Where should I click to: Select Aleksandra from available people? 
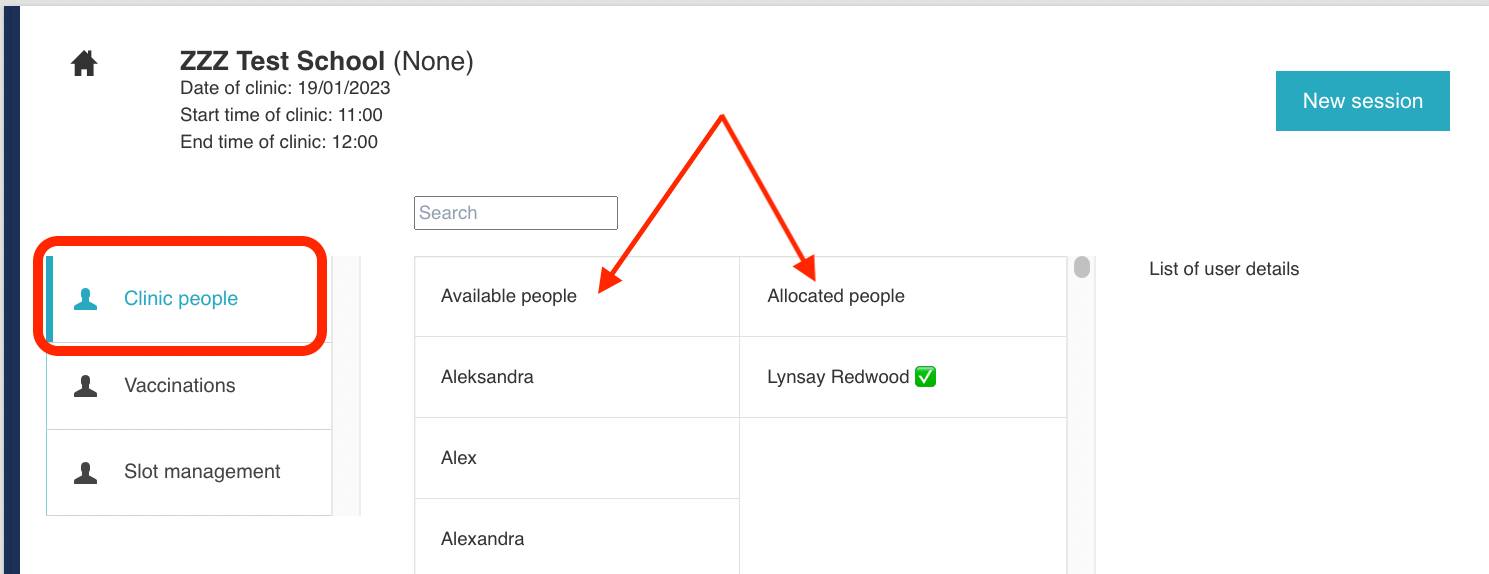click(x=487, y=377)
